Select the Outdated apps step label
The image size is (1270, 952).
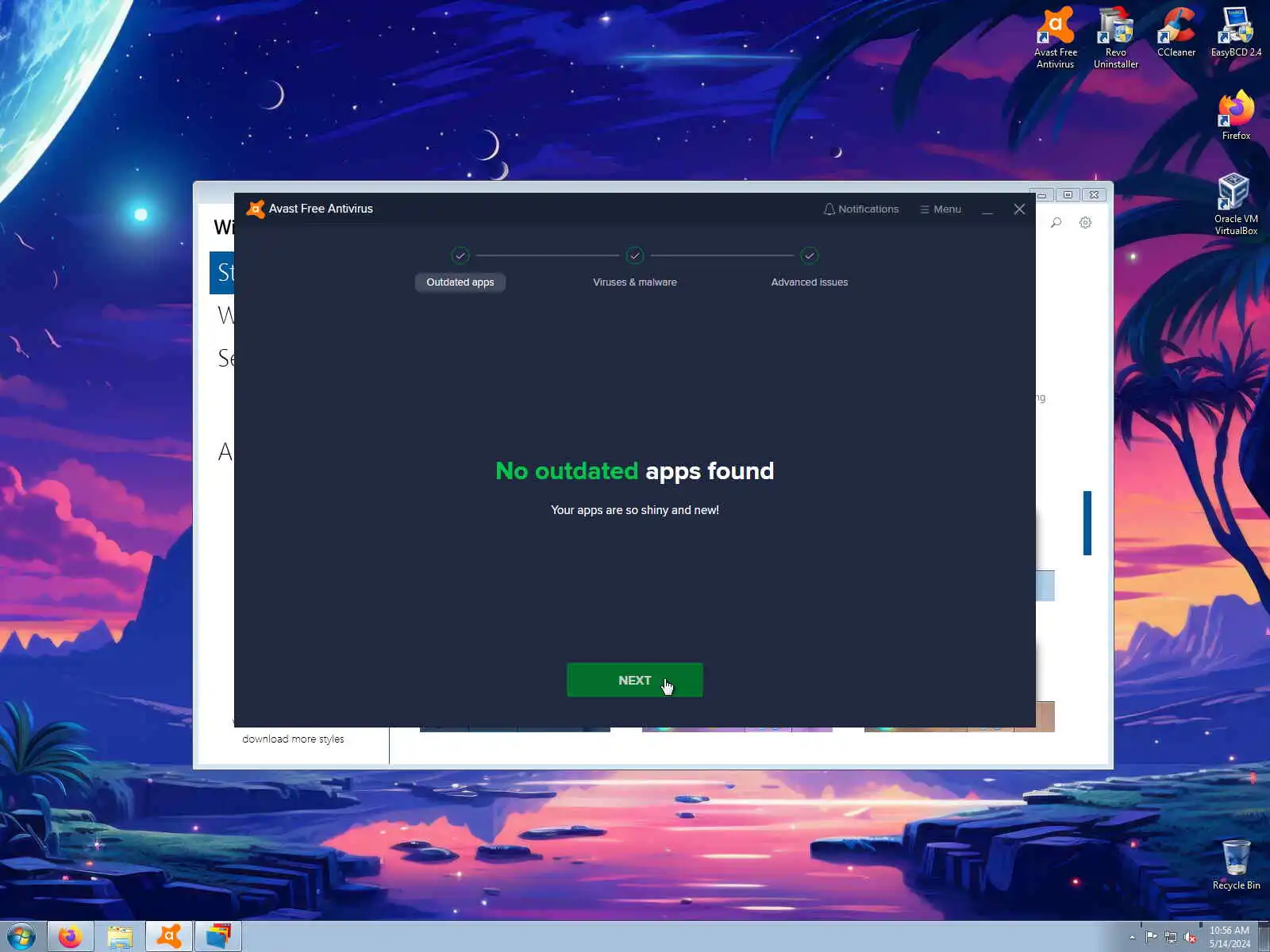(x=460, y=282)
